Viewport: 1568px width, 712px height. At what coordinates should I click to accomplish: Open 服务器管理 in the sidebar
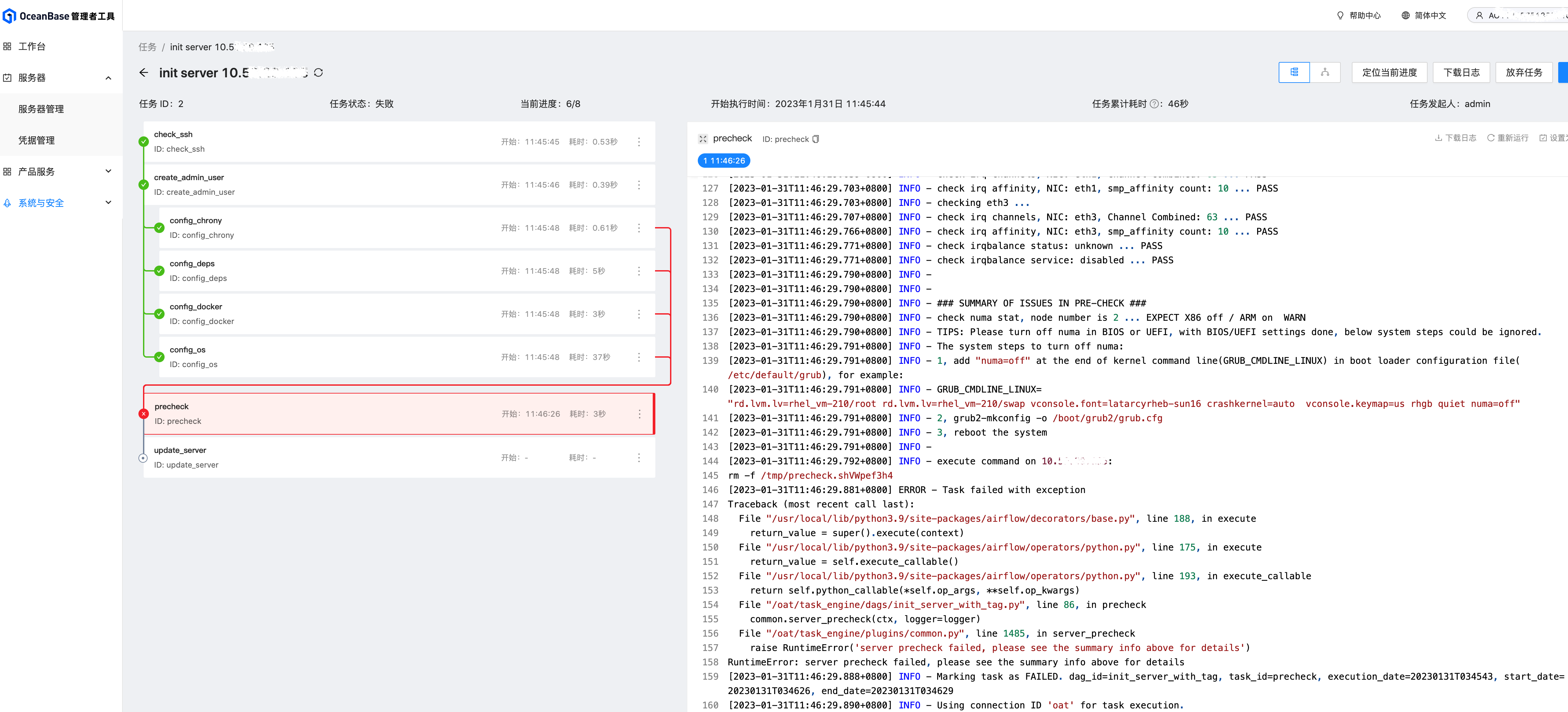(41, 109)
